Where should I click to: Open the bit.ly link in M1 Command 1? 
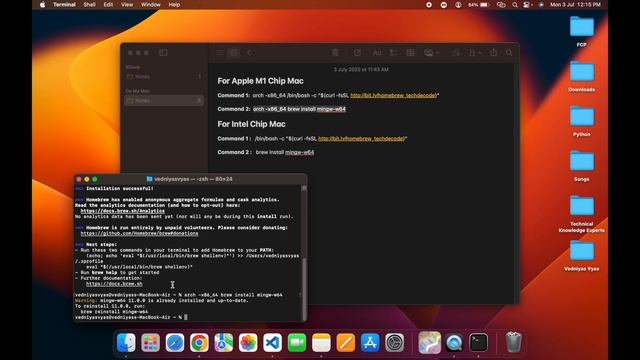click(x=393, y=95)
